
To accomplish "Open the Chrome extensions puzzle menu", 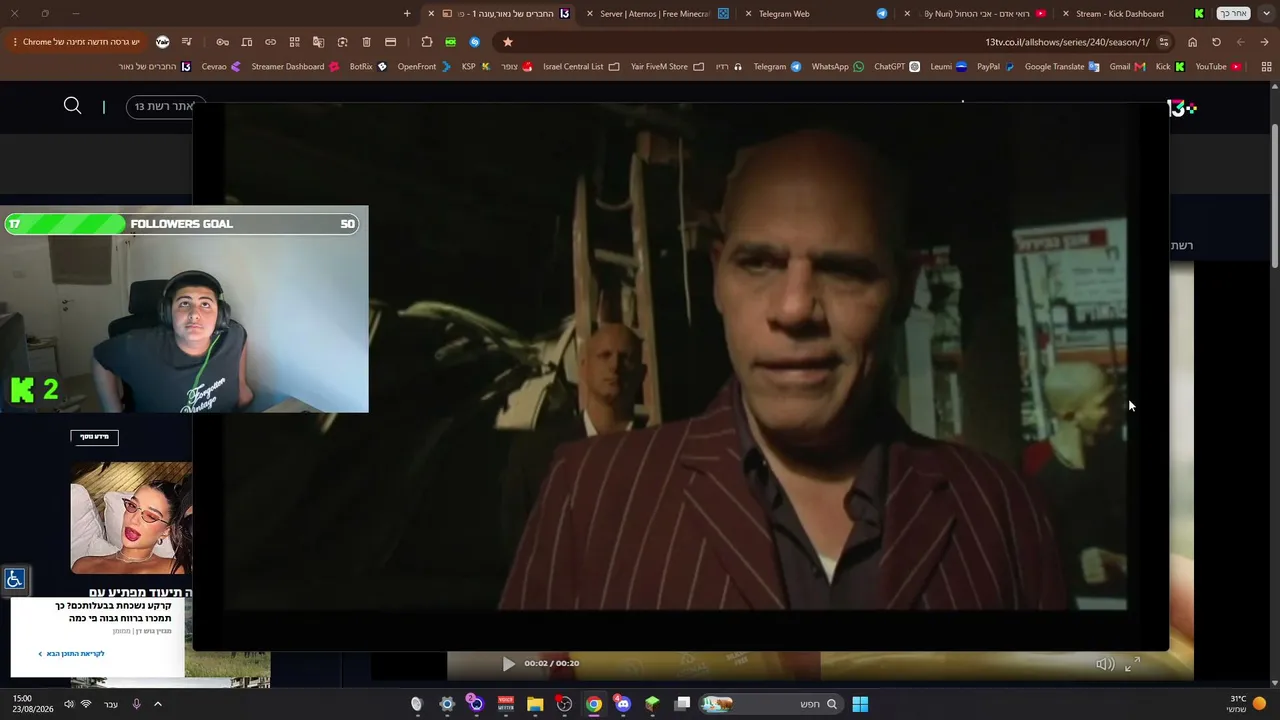I will tap(427, 42).
